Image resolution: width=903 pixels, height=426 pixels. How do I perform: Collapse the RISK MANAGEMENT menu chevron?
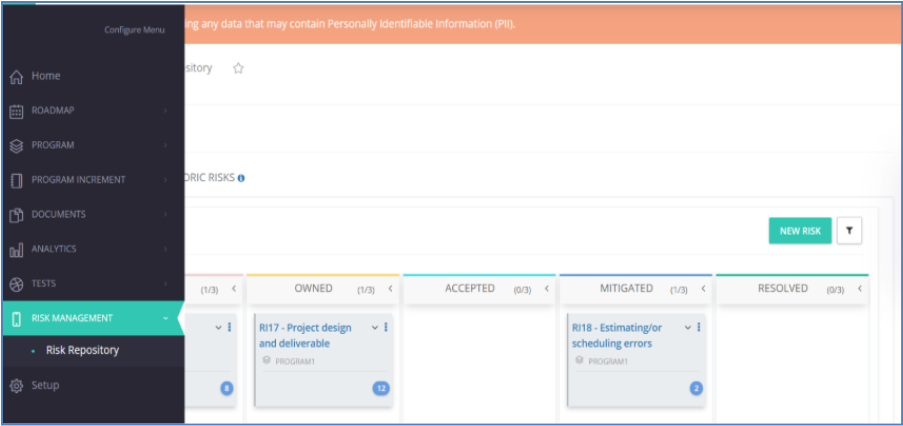(165, 318)
